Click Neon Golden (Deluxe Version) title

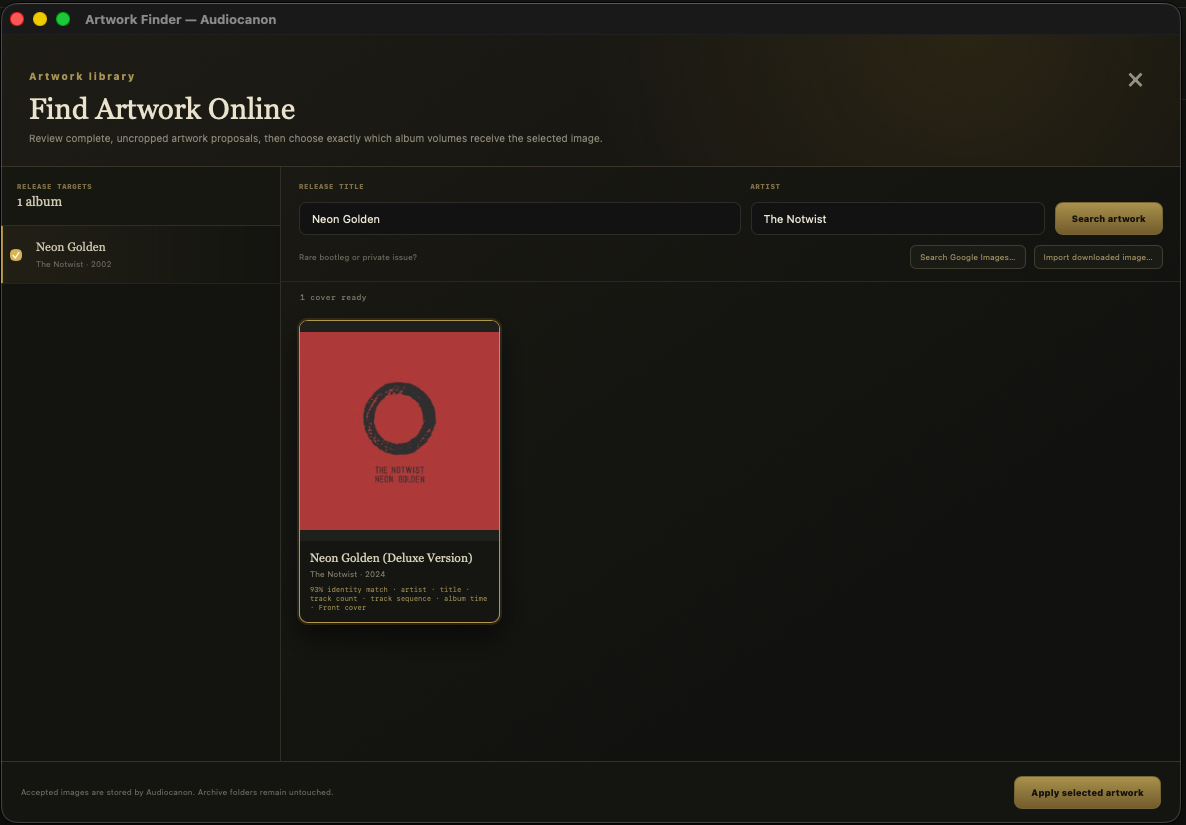(391, 557)
